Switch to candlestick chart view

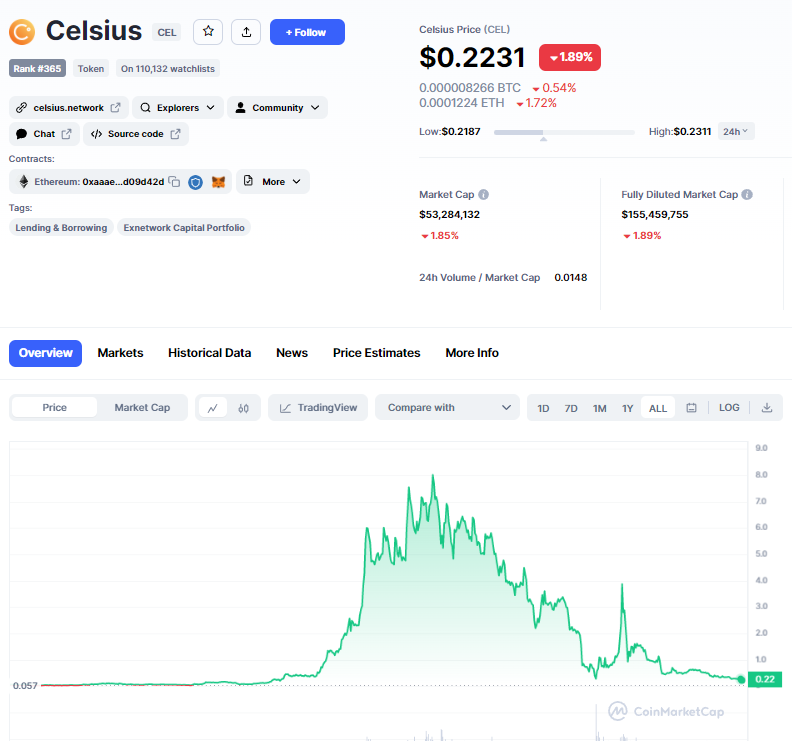point(243,408)
